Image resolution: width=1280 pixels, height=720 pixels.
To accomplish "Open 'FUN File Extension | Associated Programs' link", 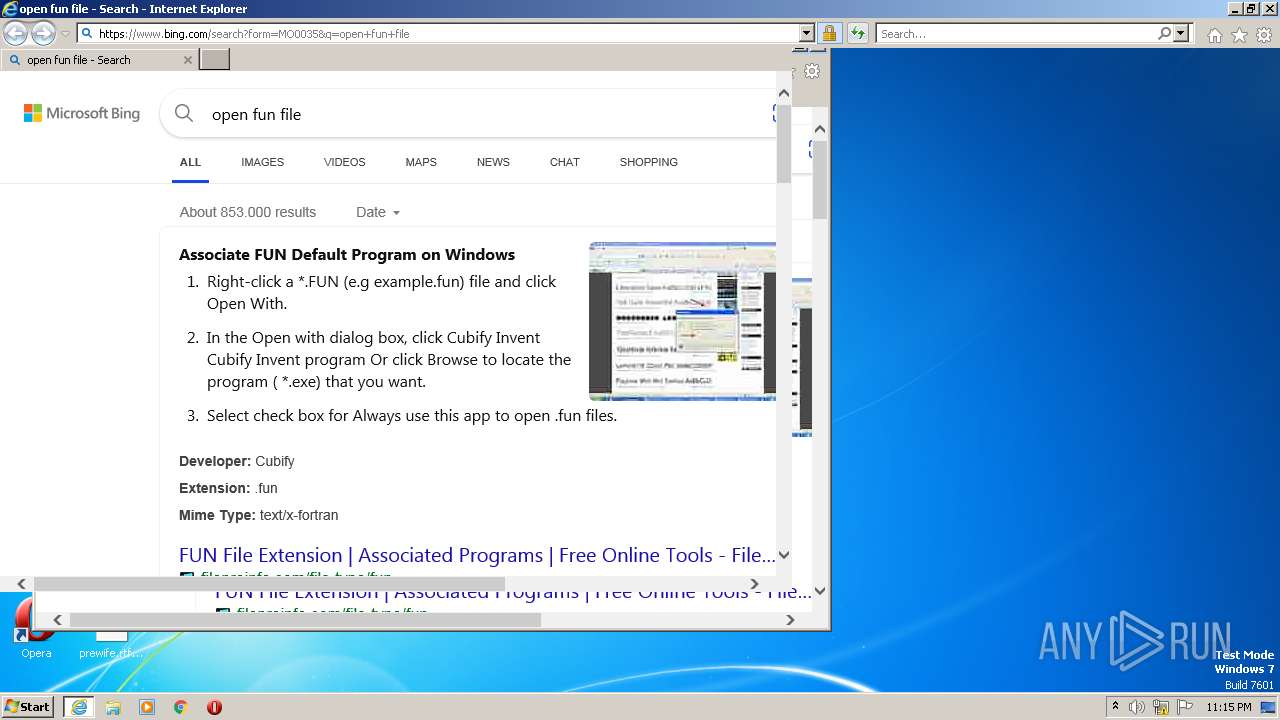I will pyautogui.click(x=477, y=555).
